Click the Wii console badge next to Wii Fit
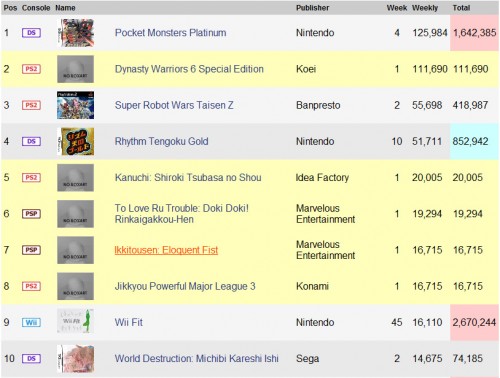Screen dimensions: 500x378 31,322
